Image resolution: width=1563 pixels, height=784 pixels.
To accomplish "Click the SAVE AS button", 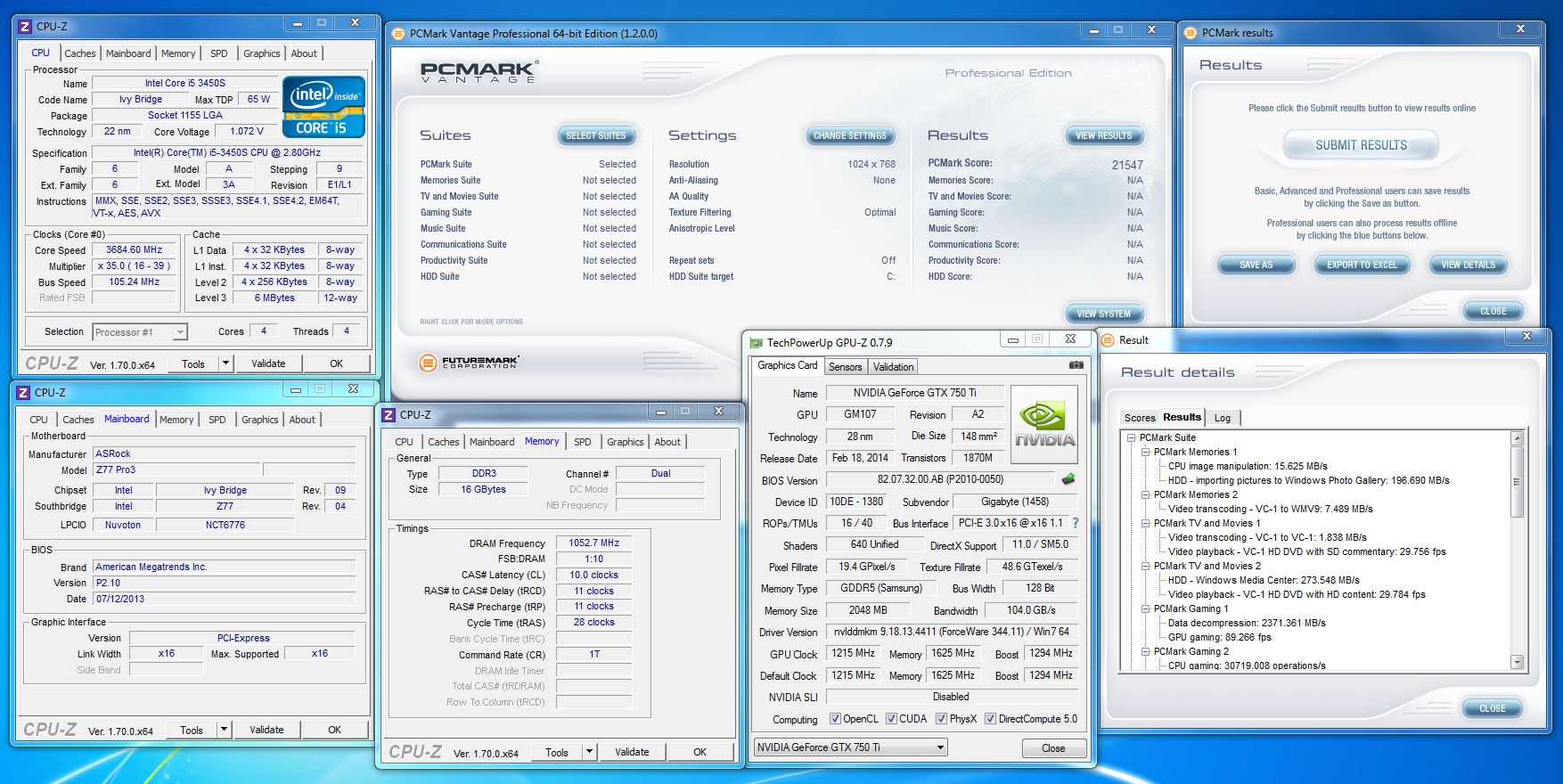I will [1256, 265].
